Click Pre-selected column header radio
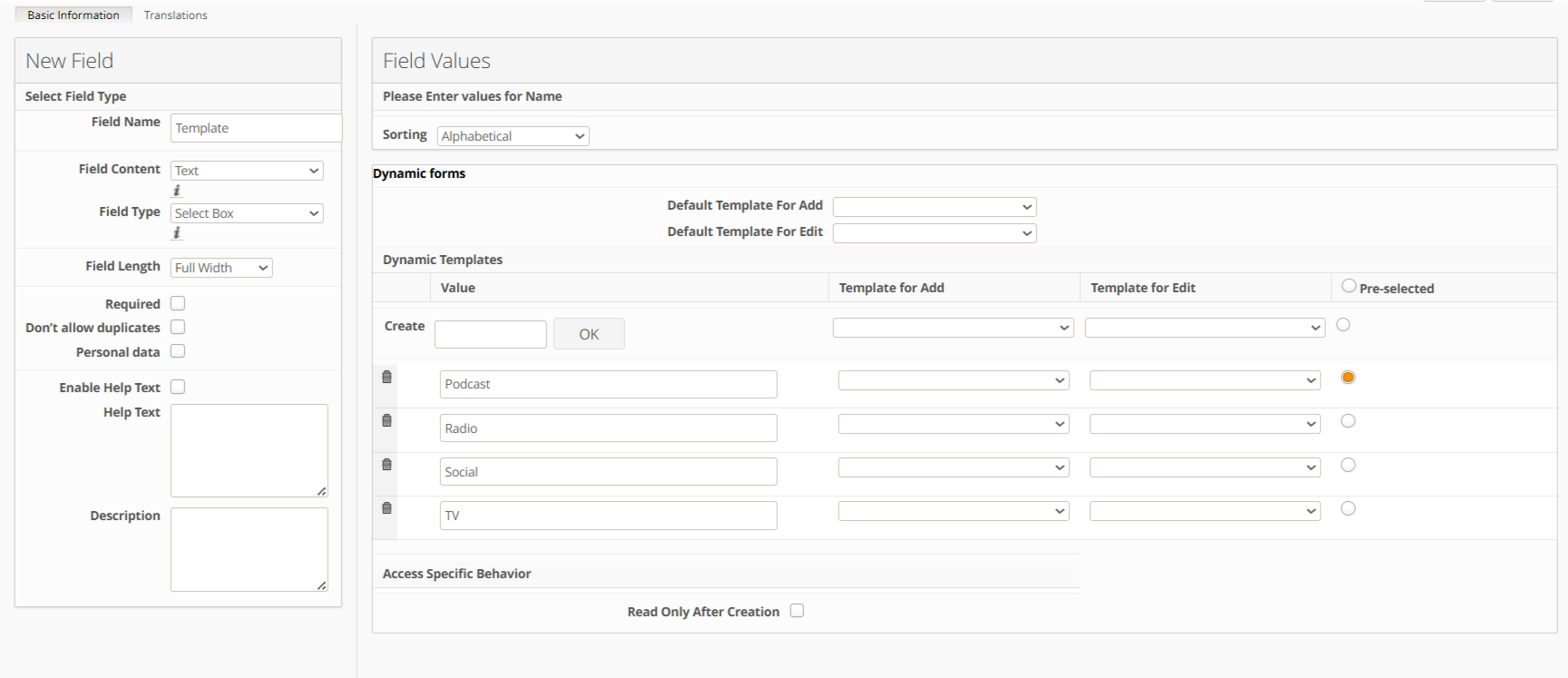Image resolution: width=1568 pixels, height=678 pixels. click(1348, 286)
